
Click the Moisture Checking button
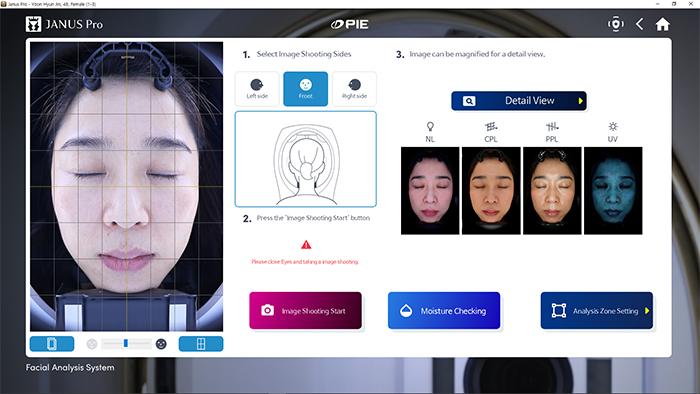444,311
